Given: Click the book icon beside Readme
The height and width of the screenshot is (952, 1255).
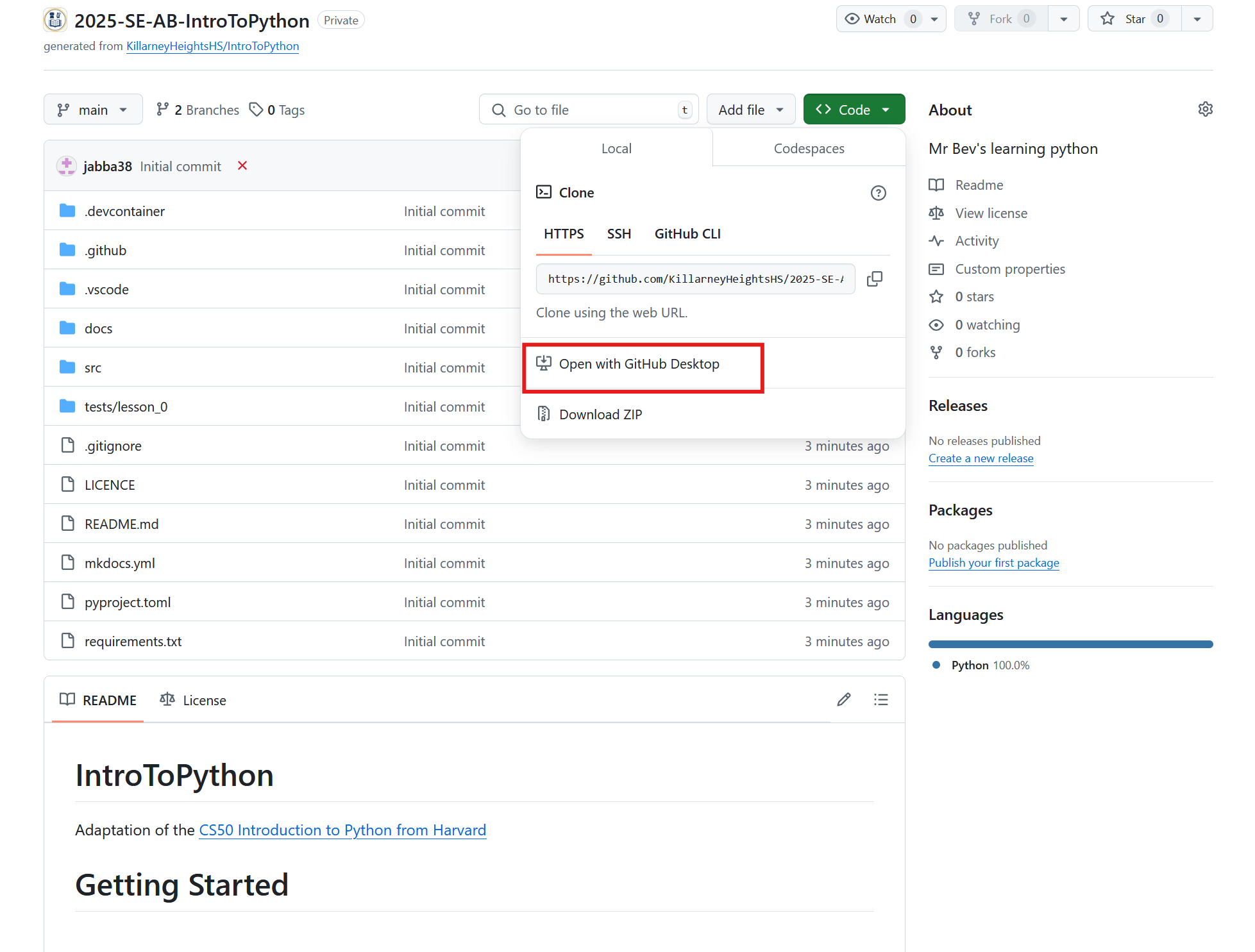Looking at the screenshot, I should (936, 185).
